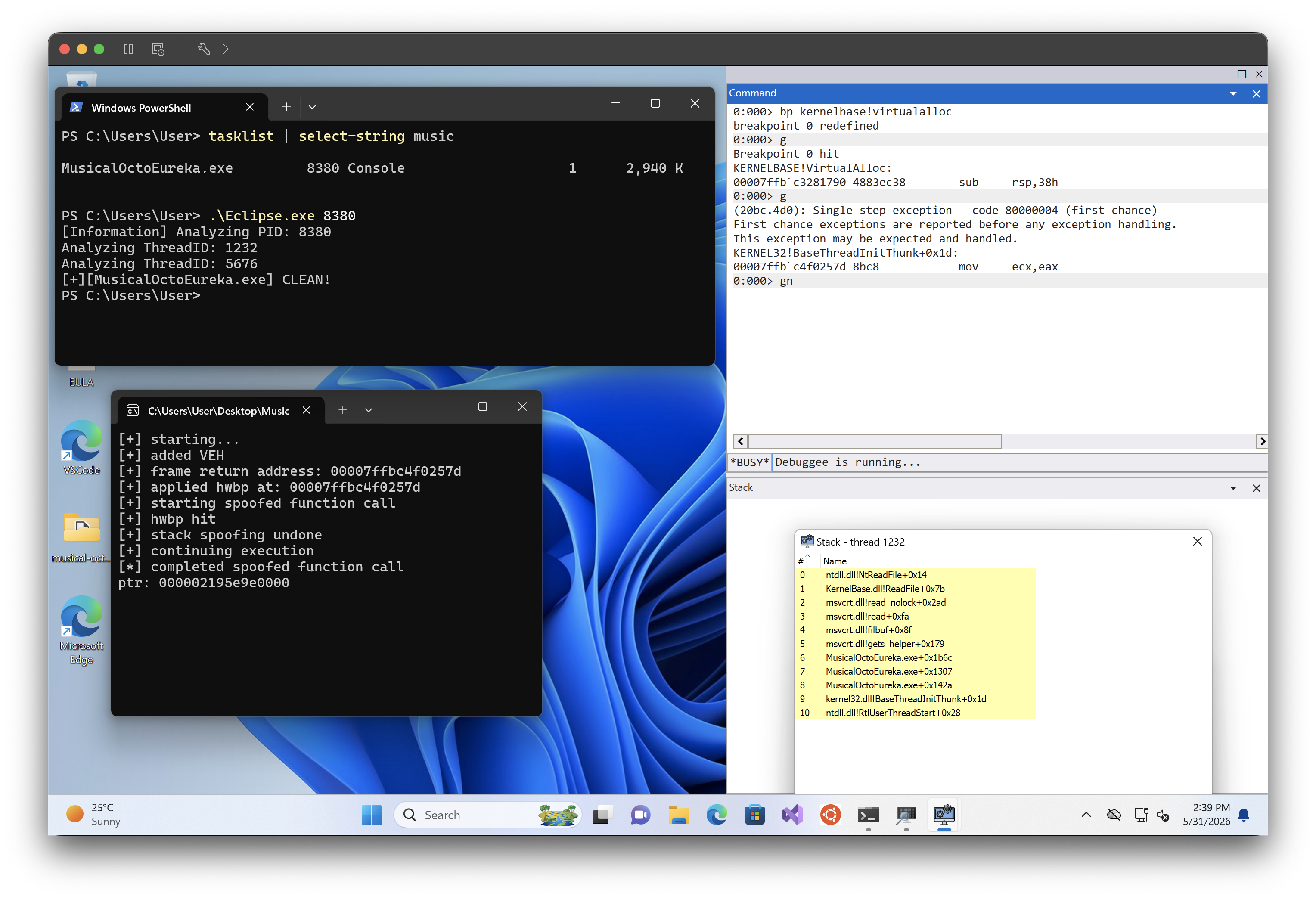Open Windows Terminal from the taskbar
Screen dimensions: 1316x899
[868, 815]
